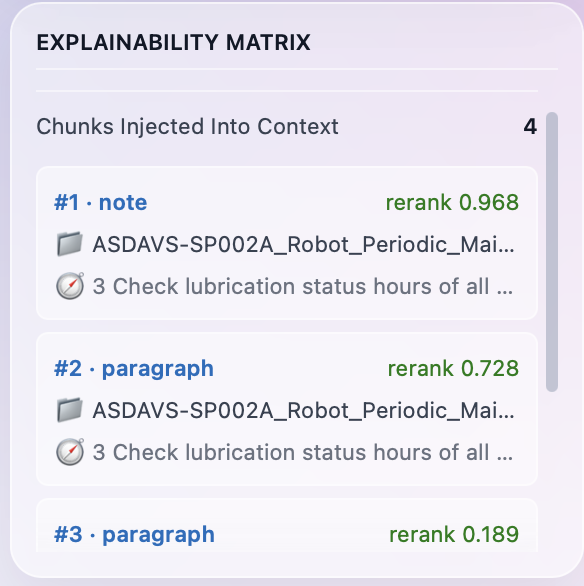
Task: Click folder icon in chunk #1 card
Action: pos(70,244)
